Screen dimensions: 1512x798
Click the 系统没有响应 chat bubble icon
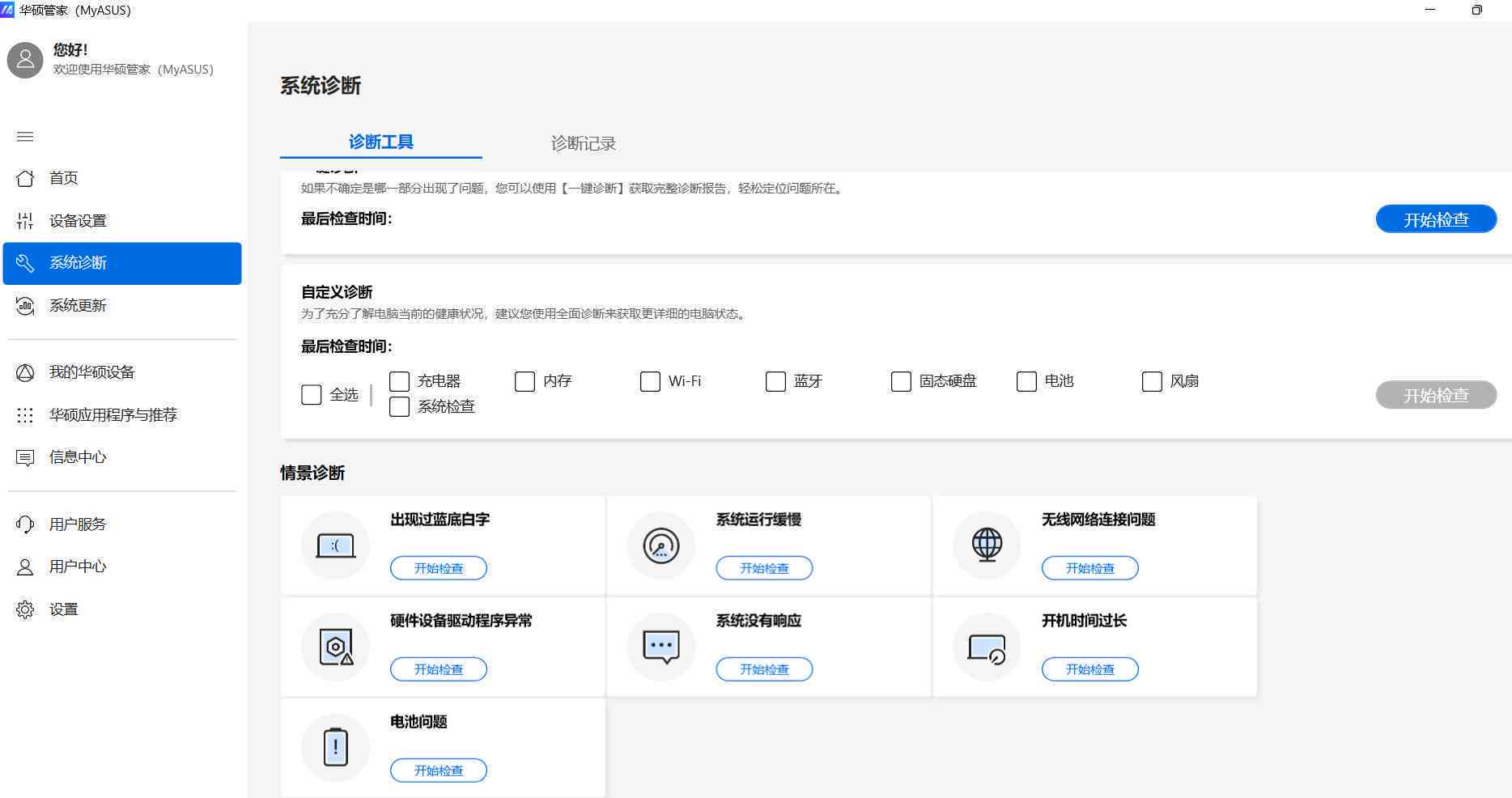point(661,647)
